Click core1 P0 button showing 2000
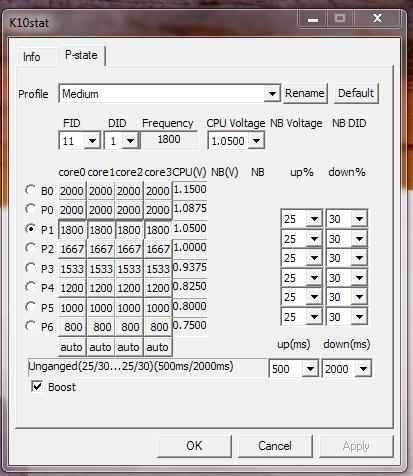The image size is (413, 476). (x=101, y=210)
